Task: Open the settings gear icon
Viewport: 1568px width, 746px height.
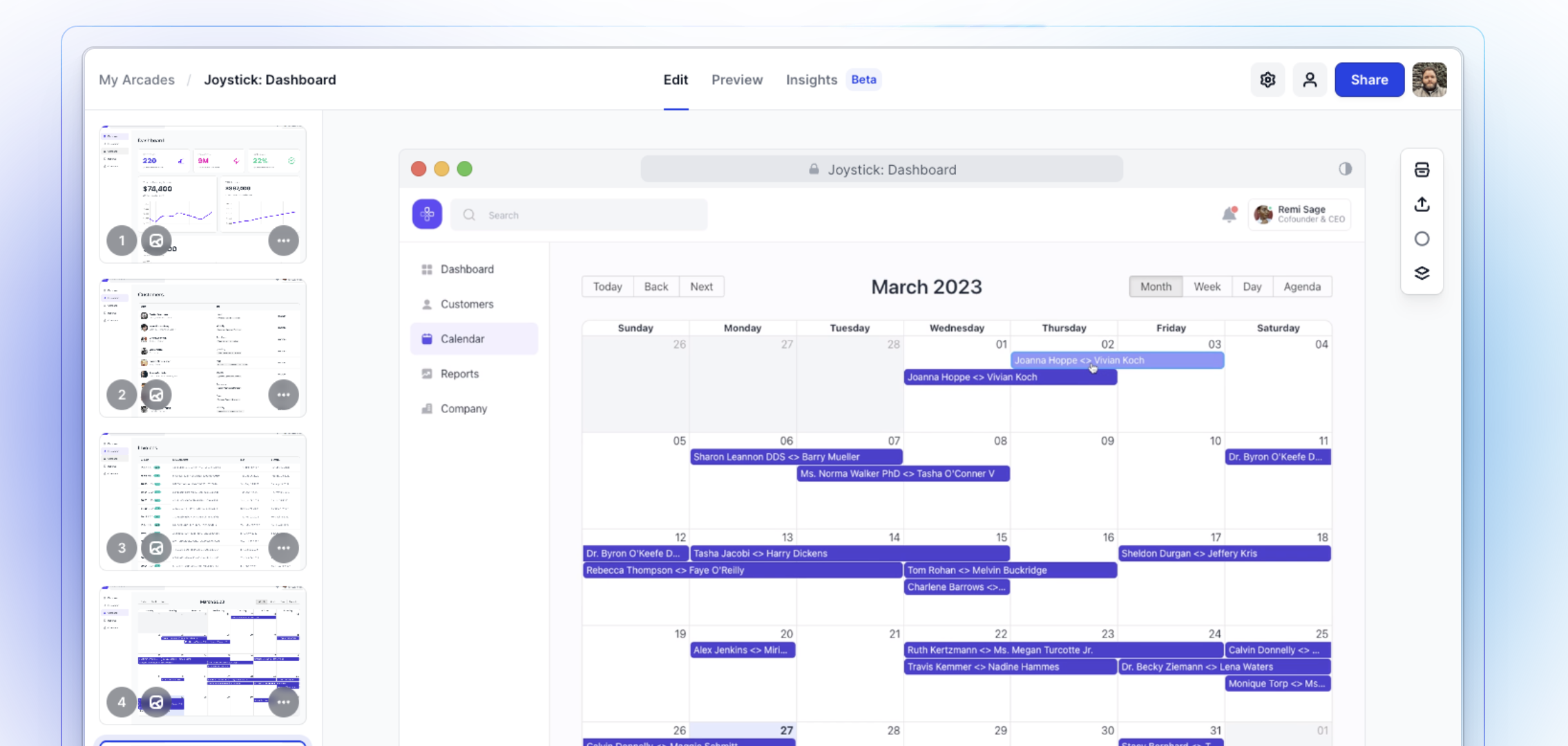Action: coord(1268,80)
